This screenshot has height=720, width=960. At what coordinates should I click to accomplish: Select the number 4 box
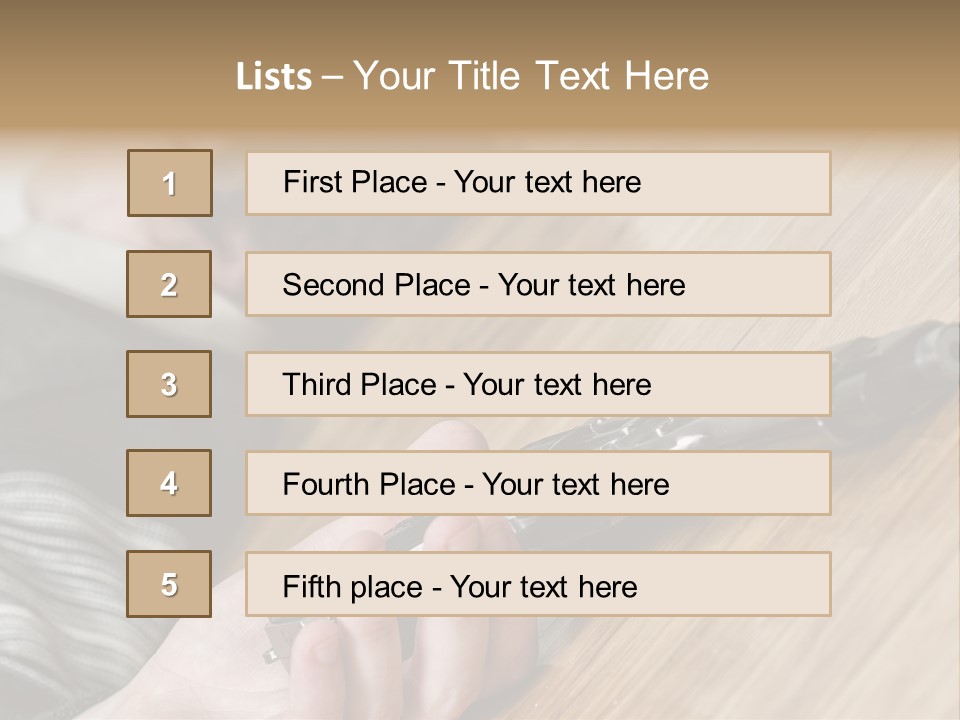point(169,483)
